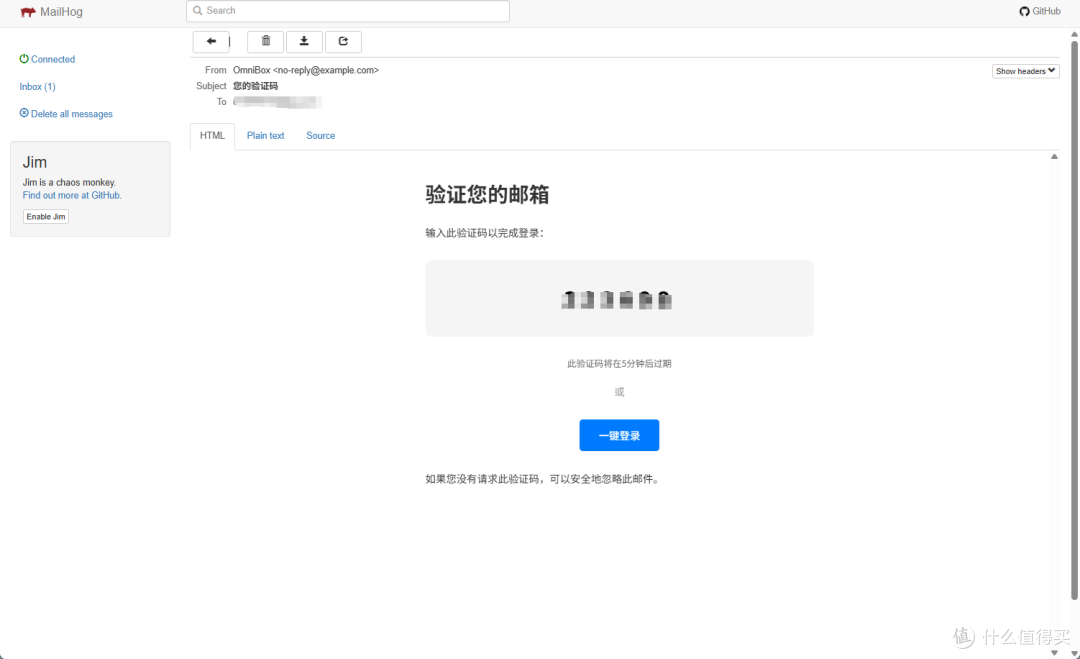Click the Jim panel heading
This screenshot has width=1080, height=659.
[34, 163]
